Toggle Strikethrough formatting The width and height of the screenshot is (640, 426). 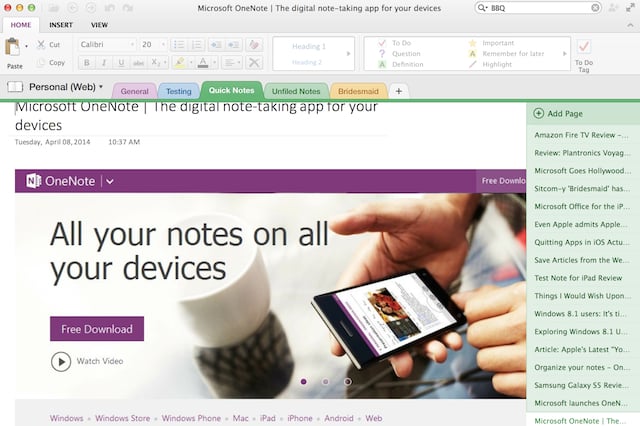(x=138, y=62)
